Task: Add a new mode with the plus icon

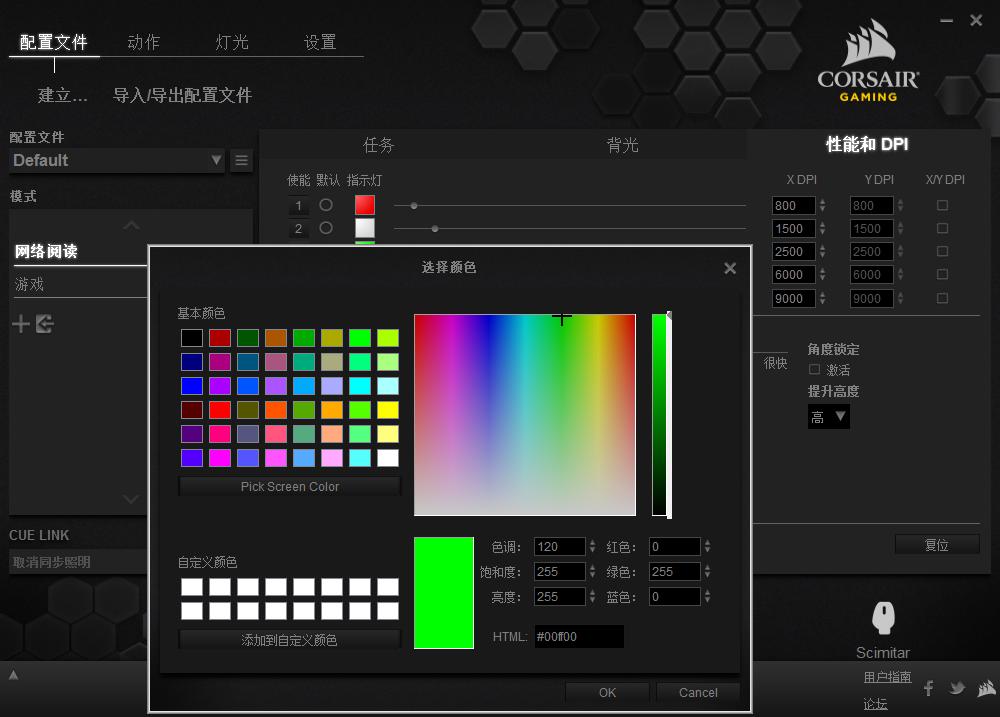Action: coord(20,323)
